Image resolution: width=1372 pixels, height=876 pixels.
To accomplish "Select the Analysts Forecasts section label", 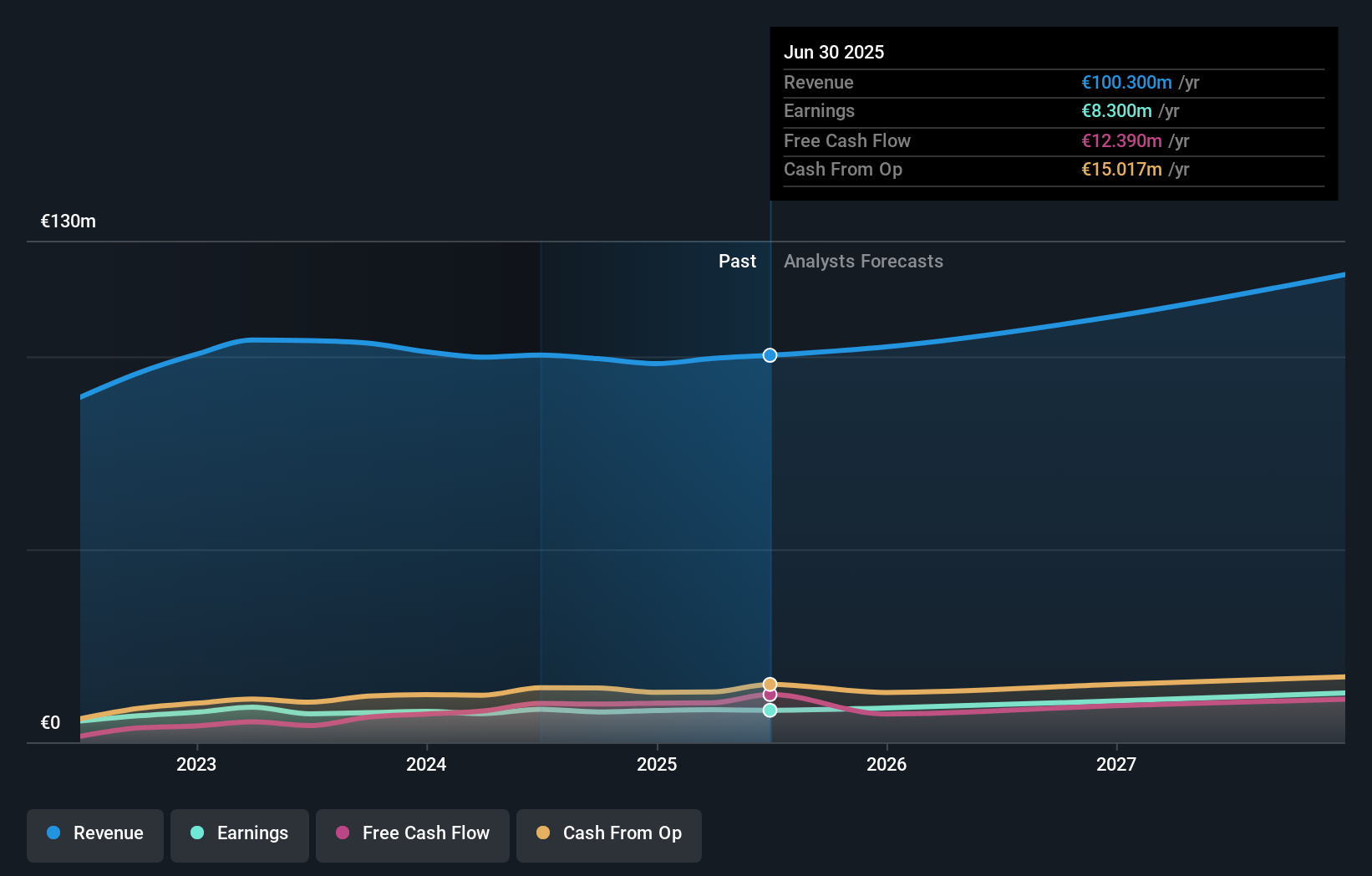I will point(863,262).
